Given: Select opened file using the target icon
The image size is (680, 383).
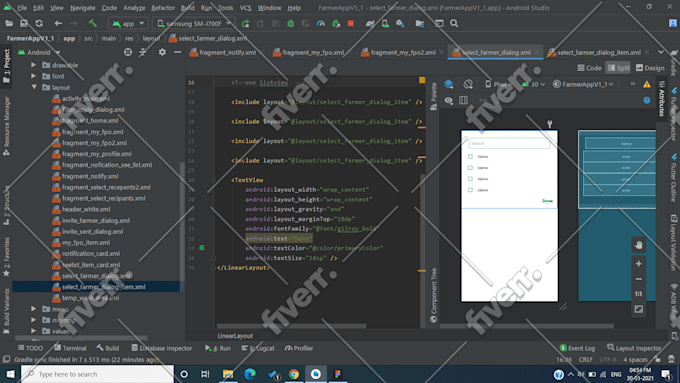Looking at the screenshot, I should (x=128, y=52).
